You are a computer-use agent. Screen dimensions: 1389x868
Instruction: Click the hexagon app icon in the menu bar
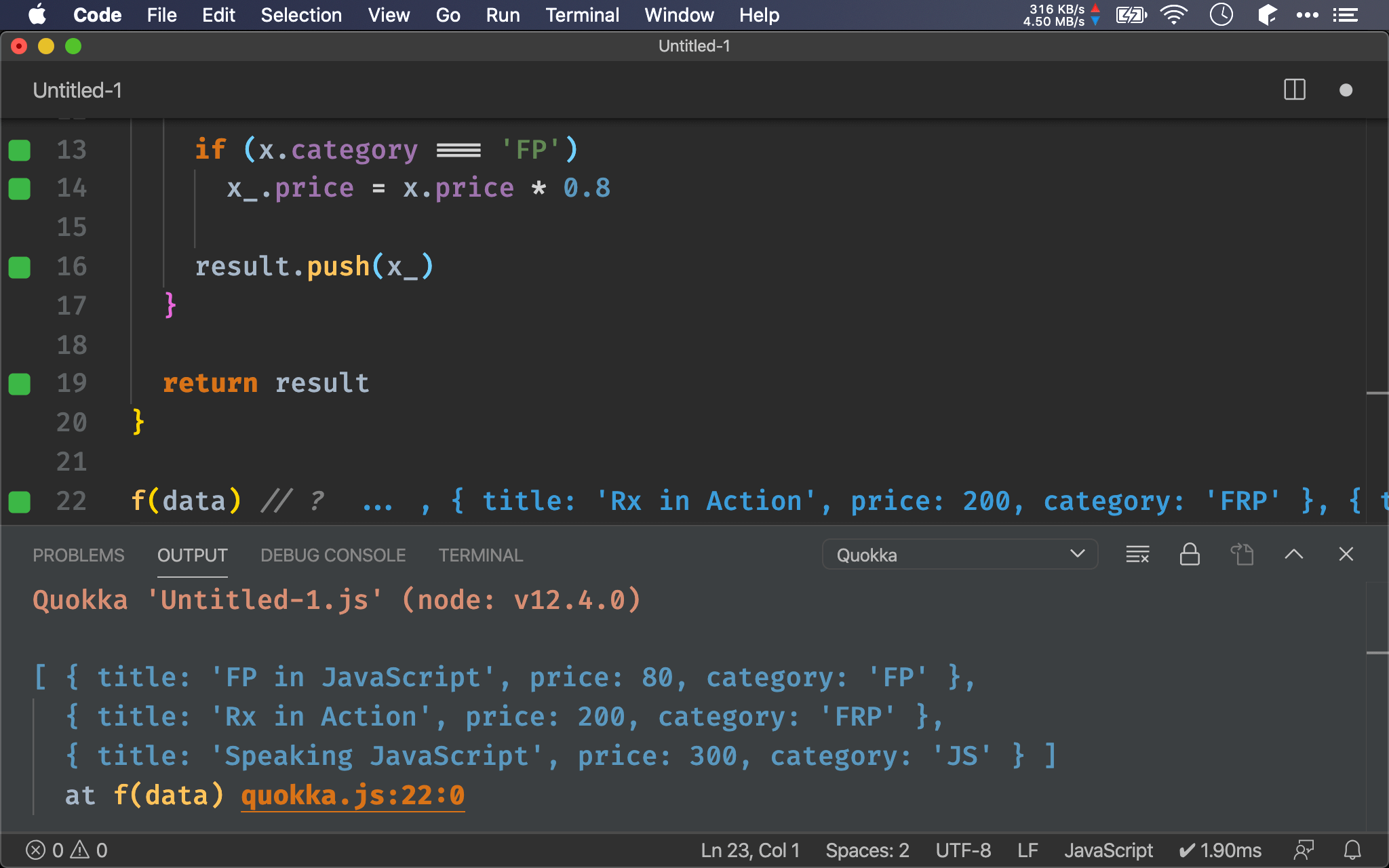[1267, 15]
